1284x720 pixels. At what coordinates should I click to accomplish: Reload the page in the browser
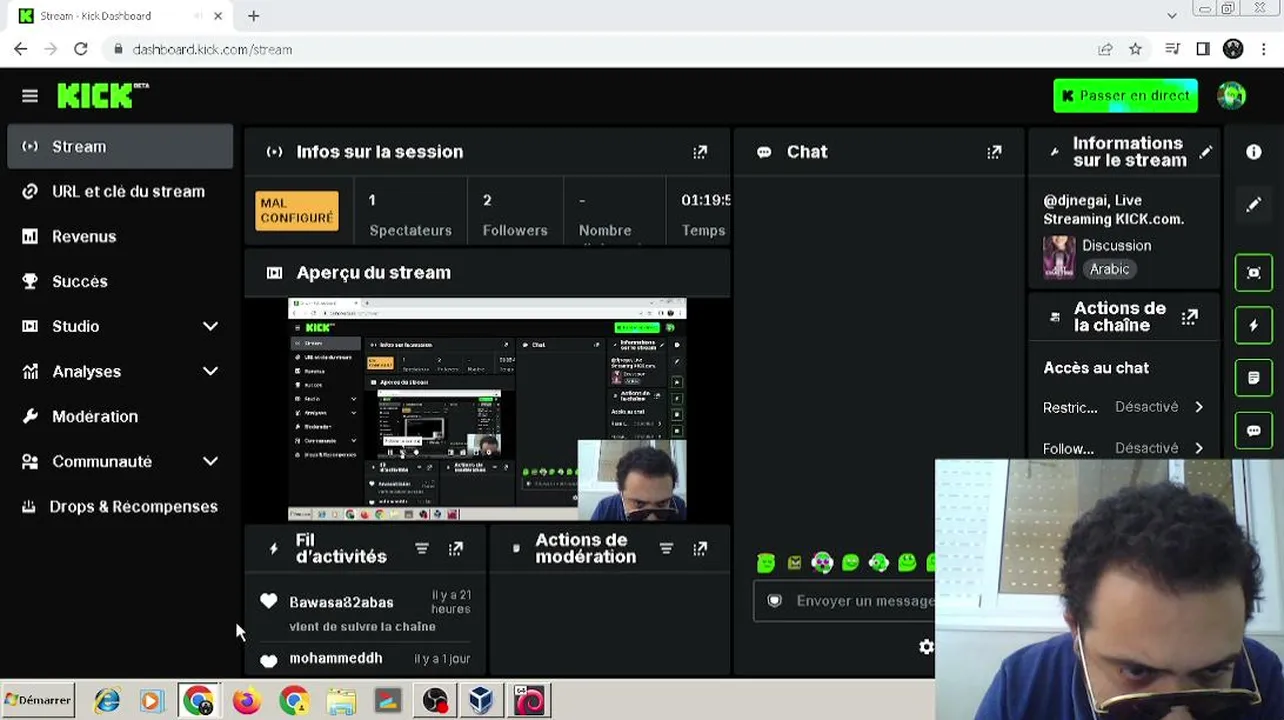pyautogui.click(x=81, y=49)
